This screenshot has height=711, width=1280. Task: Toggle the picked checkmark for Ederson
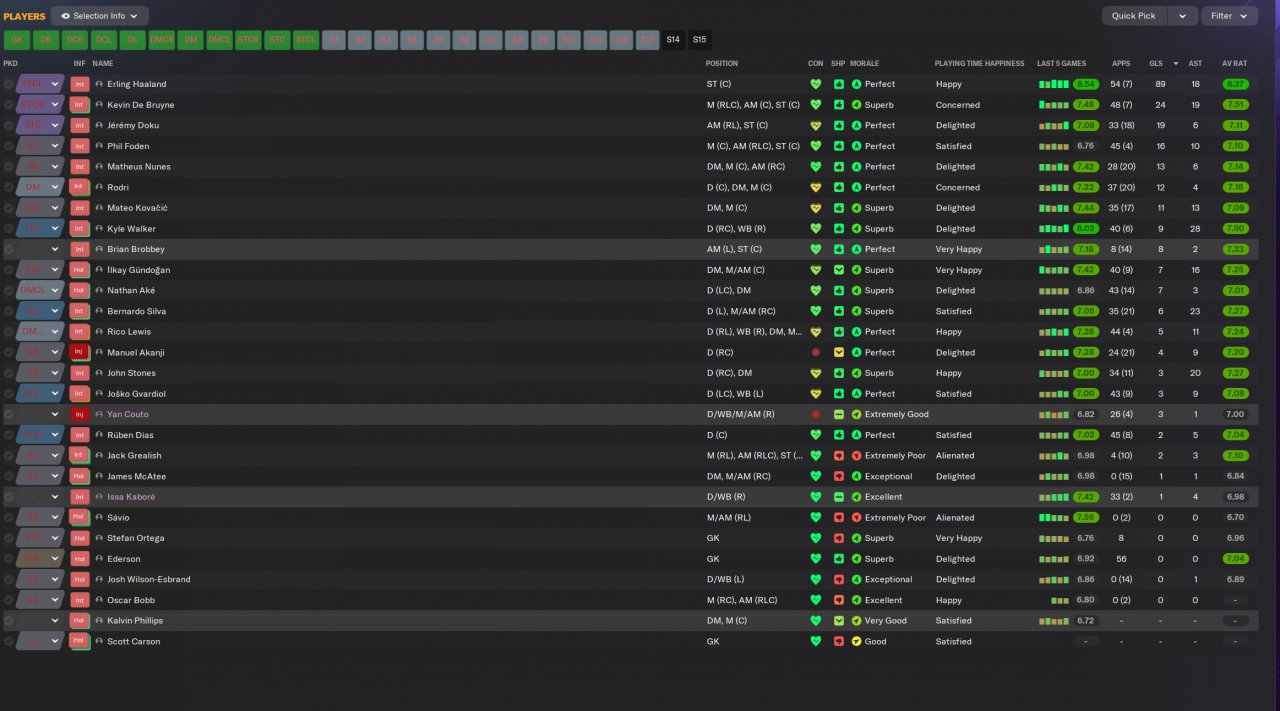9,558
